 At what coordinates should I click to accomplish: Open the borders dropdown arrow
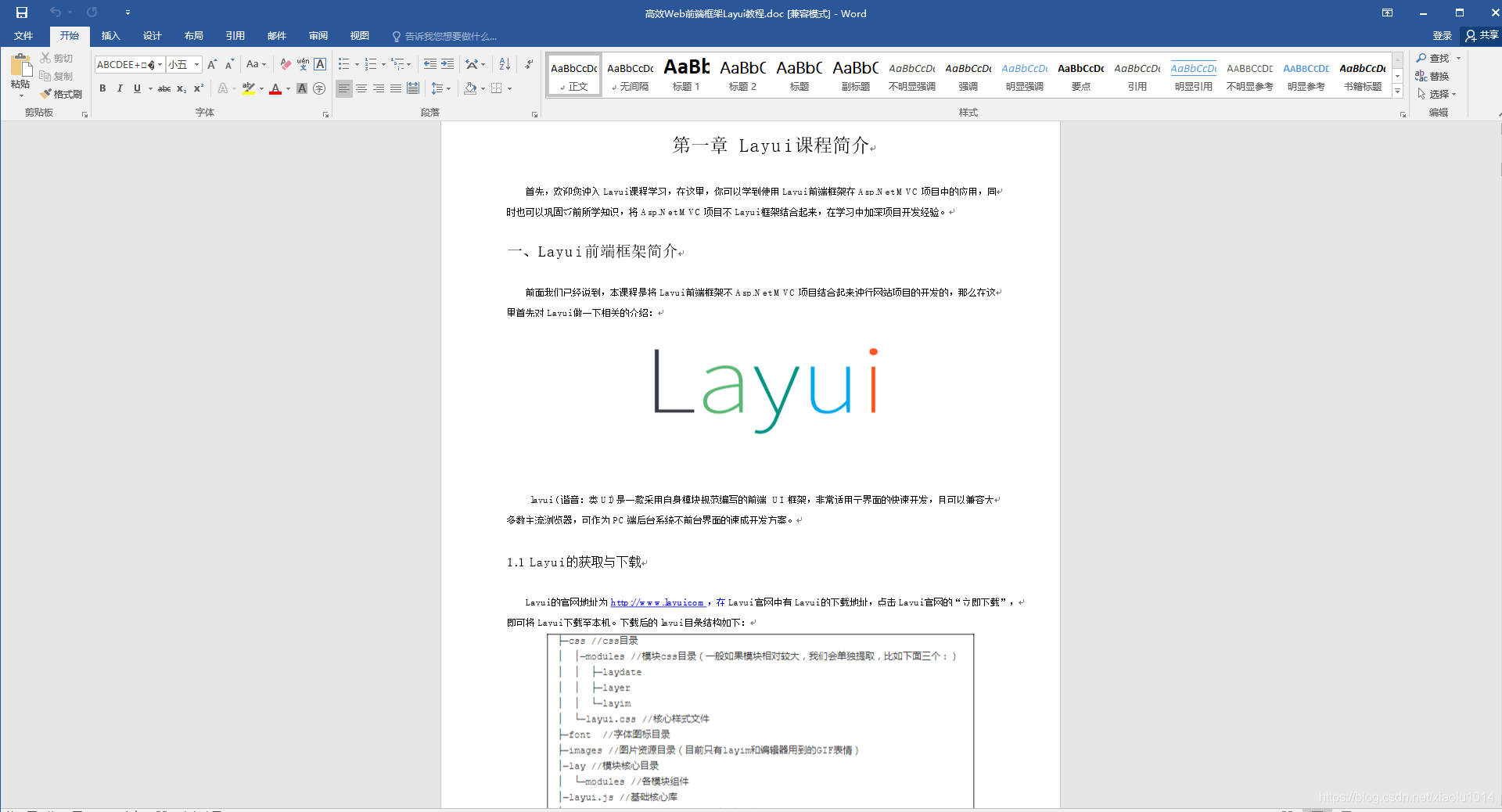coord(510,88)
